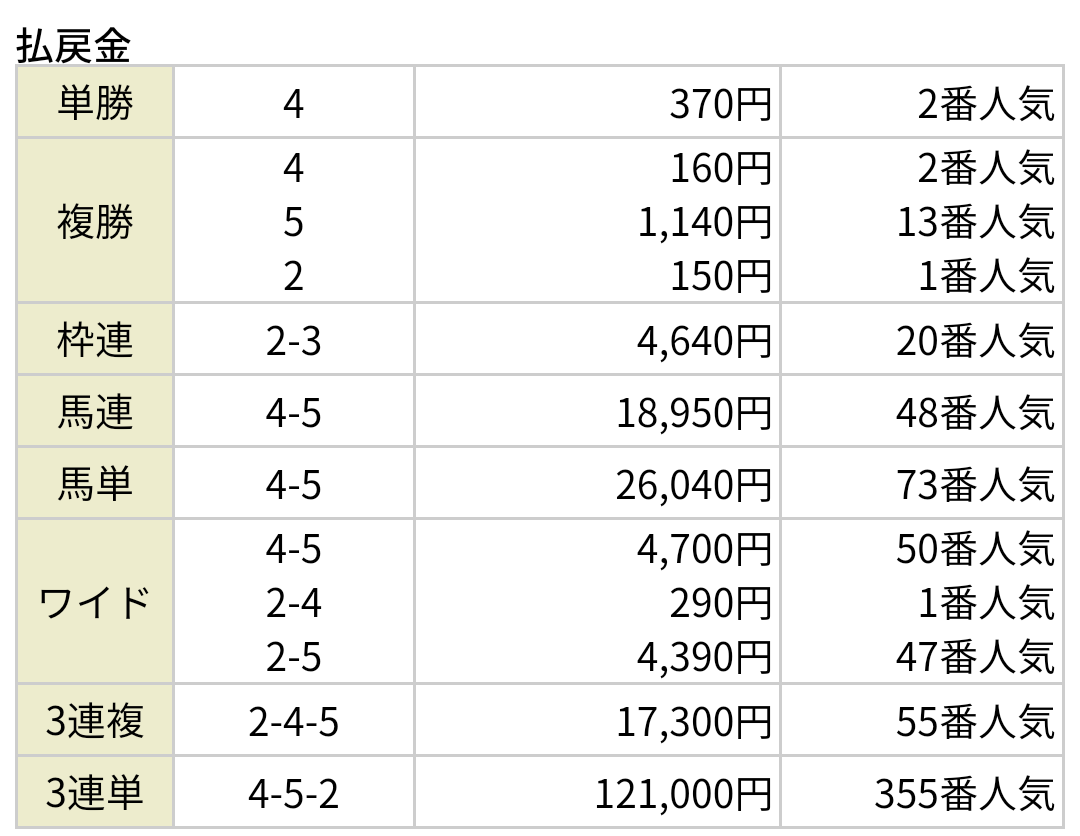Select the 18,950円 payout amount
The height and width of the screenshot is (836, 1080).
pyautogui.click(x=694, y=413)
